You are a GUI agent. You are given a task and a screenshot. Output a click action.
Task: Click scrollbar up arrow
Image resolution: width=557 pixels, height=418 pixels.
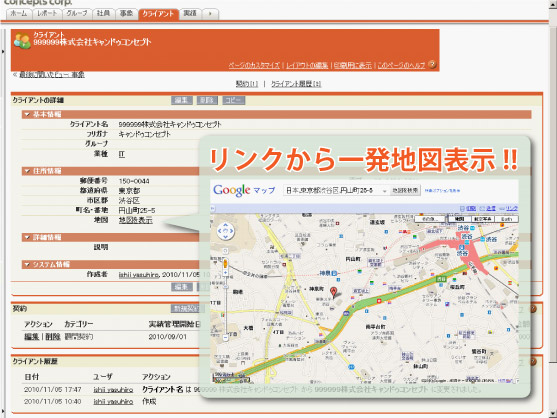[552, 4]
